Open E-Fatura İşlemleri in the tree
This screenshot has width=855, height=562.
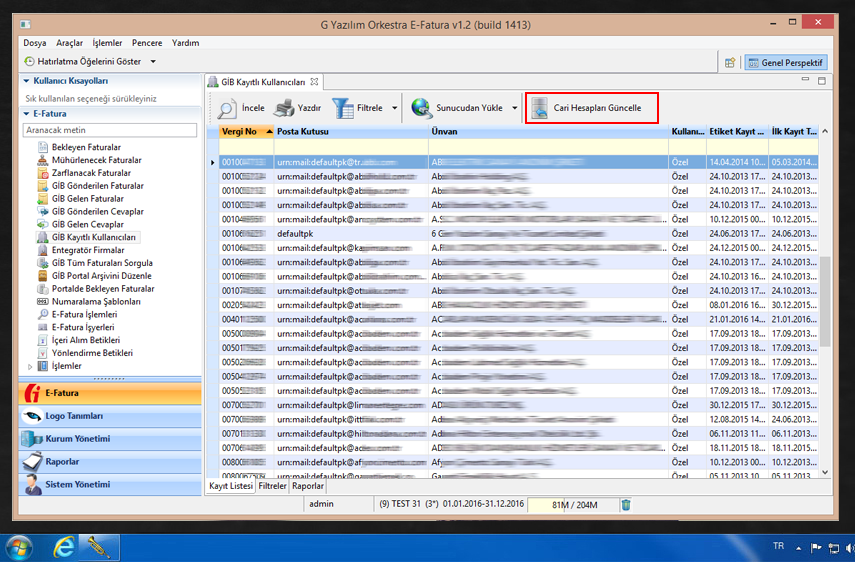pyautogui.click(x=85, y=315)
